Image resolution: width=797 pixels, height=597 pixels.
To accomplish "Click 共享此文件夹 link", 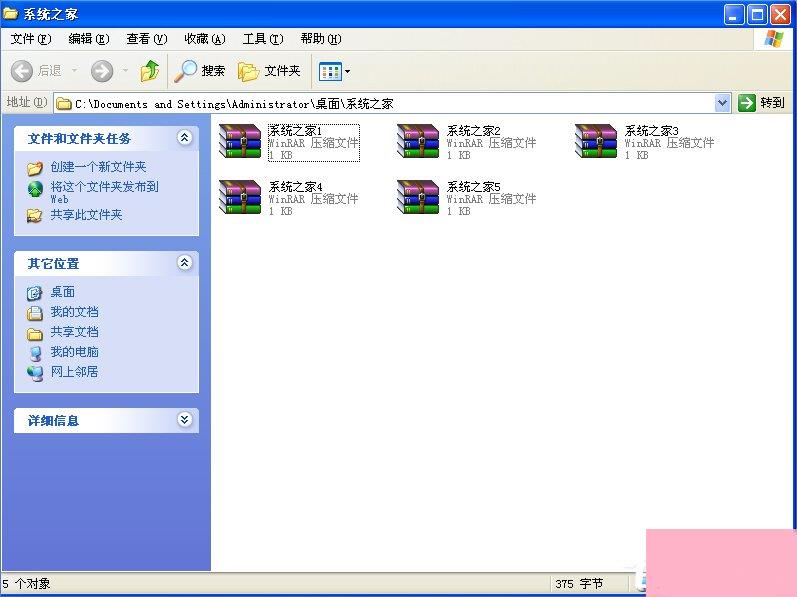I will [x=86, y=215].
